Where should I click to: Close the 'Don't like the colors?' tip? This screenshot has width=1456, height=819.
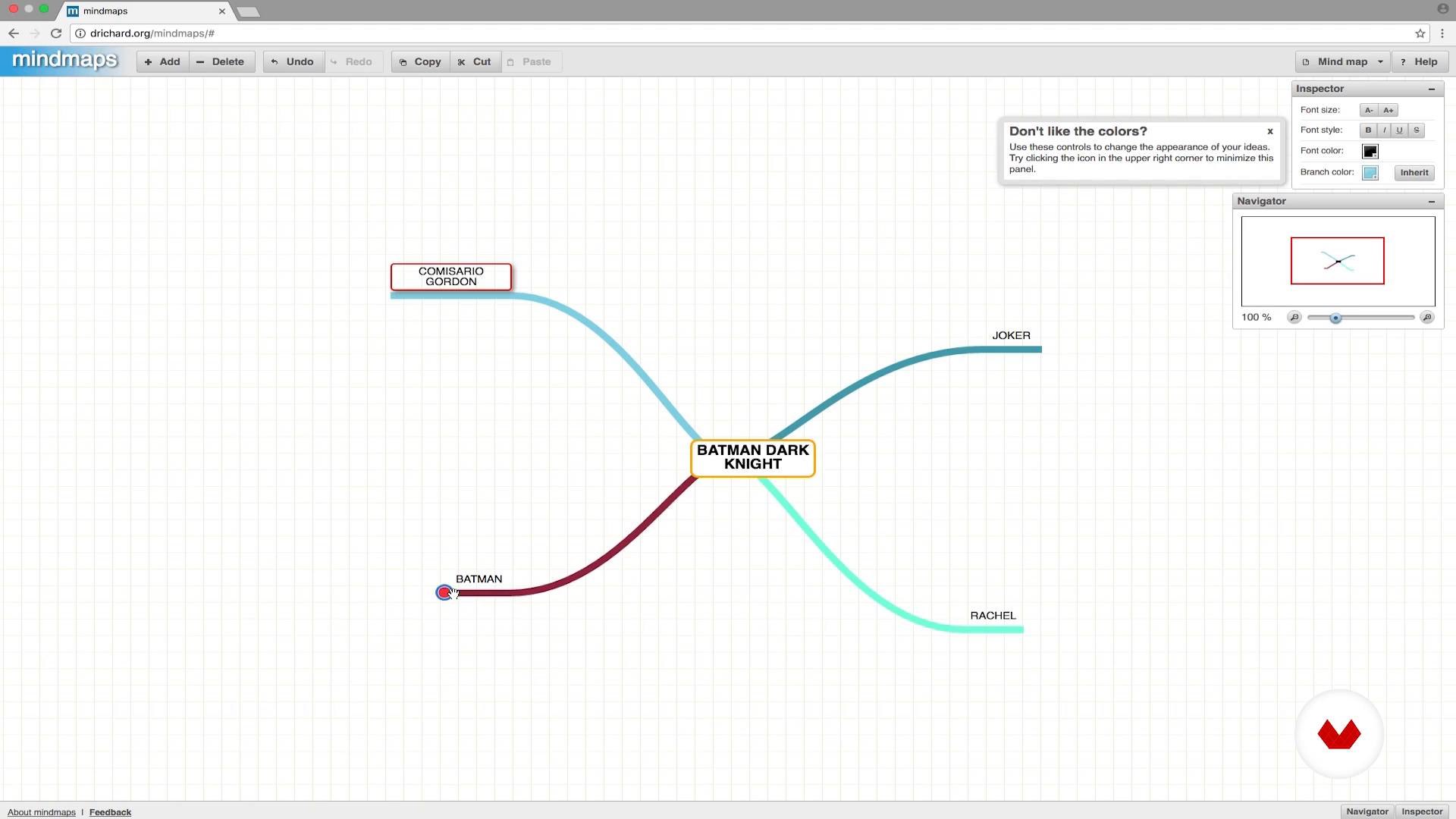[x=1270, y=131]
